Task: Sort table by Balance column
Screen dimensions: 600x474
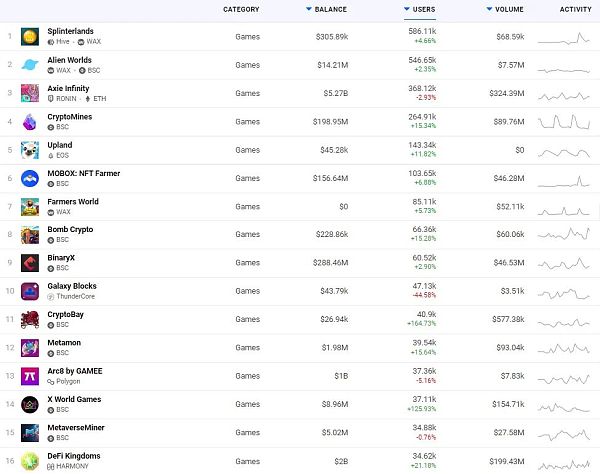Action: (x=330, y=10)
